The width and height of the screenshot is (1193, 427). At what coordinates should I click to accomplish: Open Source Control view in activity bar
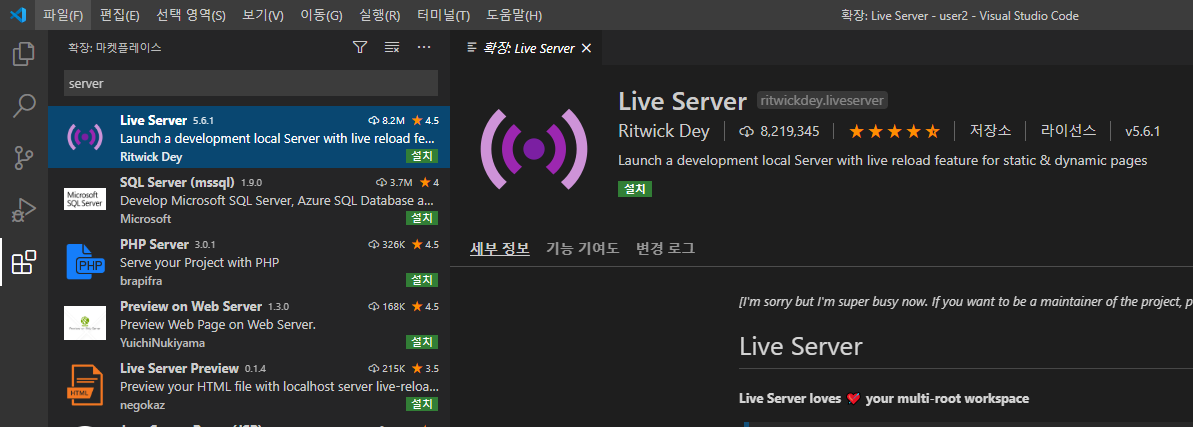tap(24, 158)
